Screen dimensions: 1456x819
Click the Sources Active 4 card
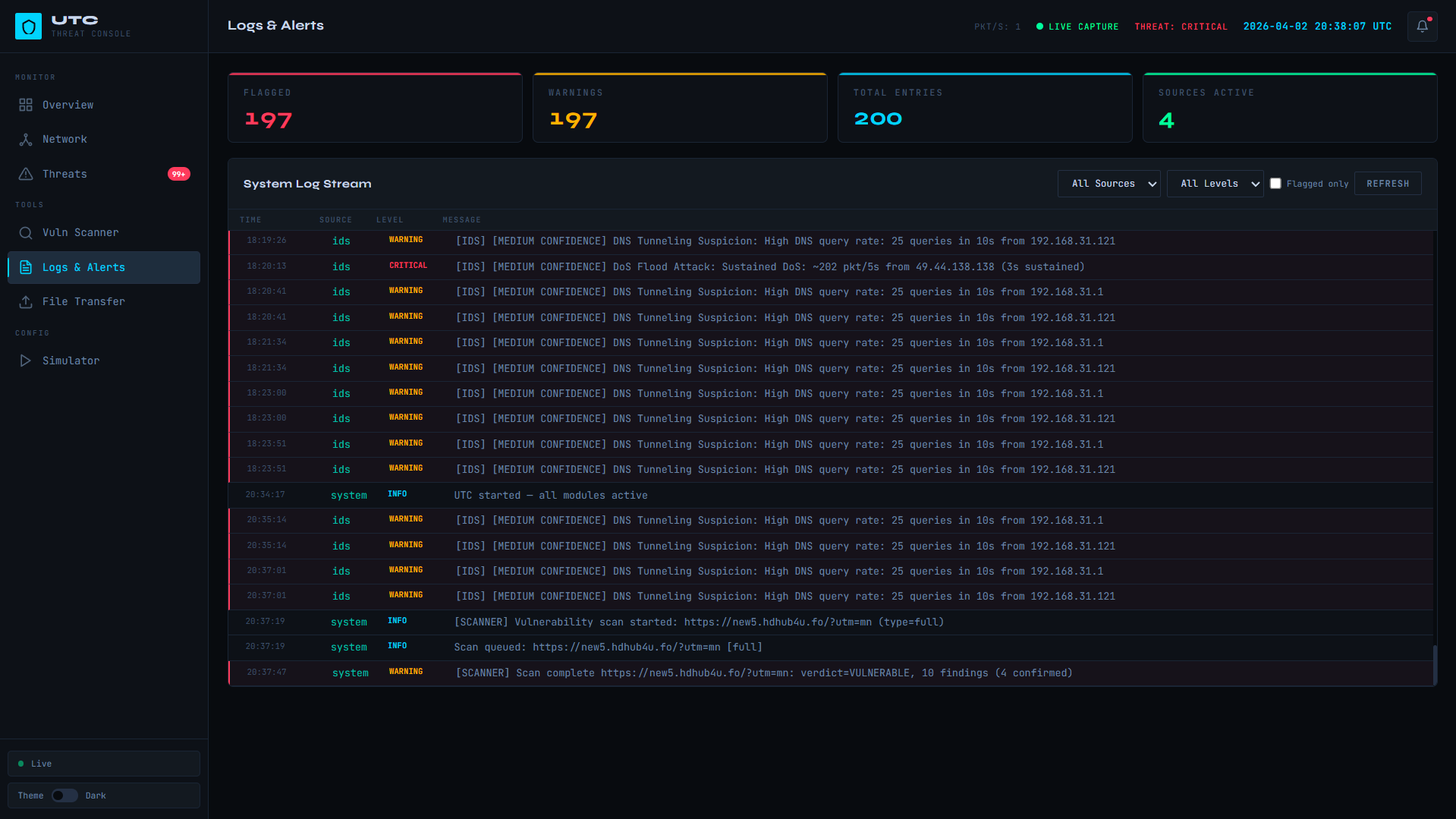coord(1290,108)
